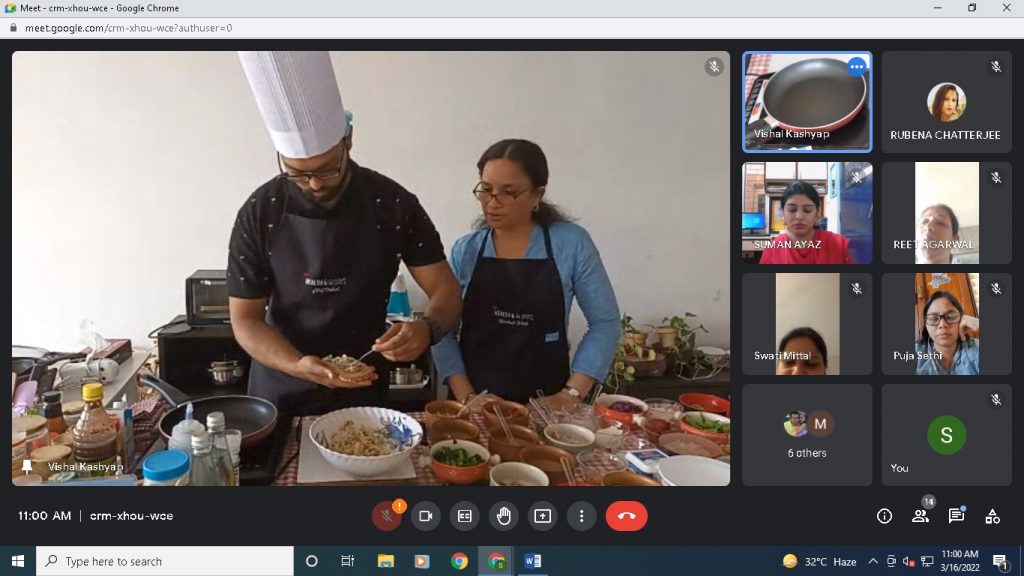Open the three-dot more options menu
This screenshot has height=576, width=1024.
pos(581,516)
